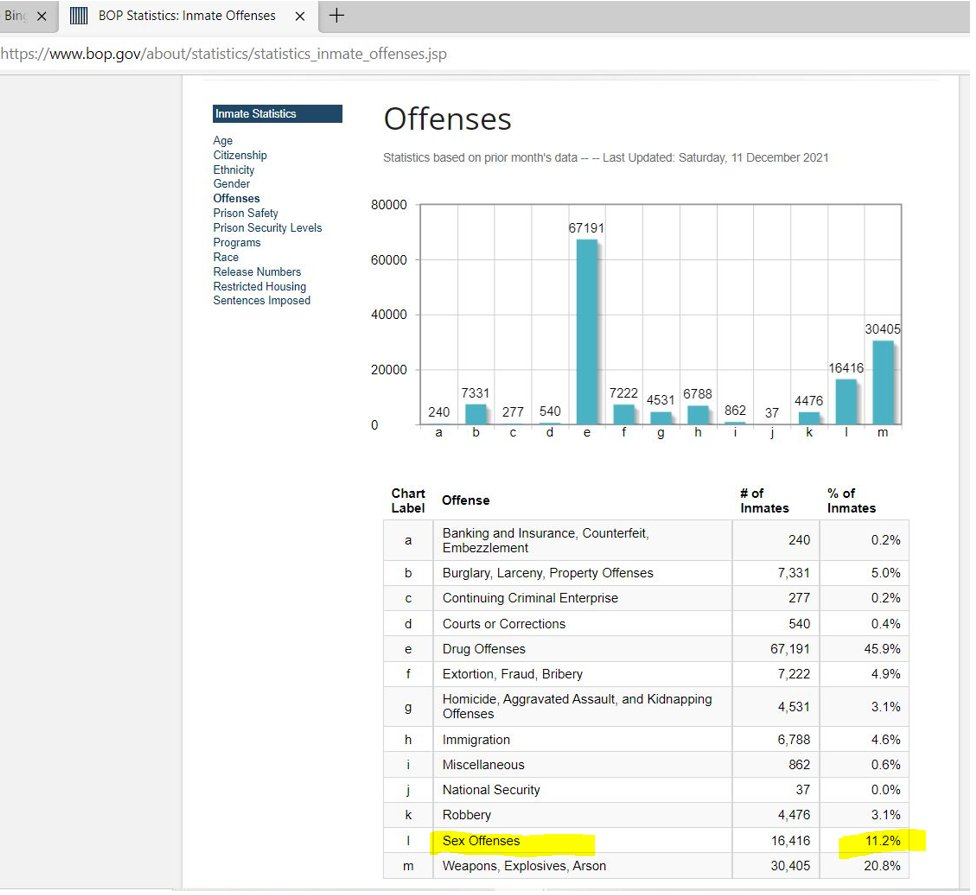Image resolution: width=976 pixels, height=895 pixels.
Task: Select Burglary, Larceny, Property Offenses cell
Action: [x=583, y=573]
